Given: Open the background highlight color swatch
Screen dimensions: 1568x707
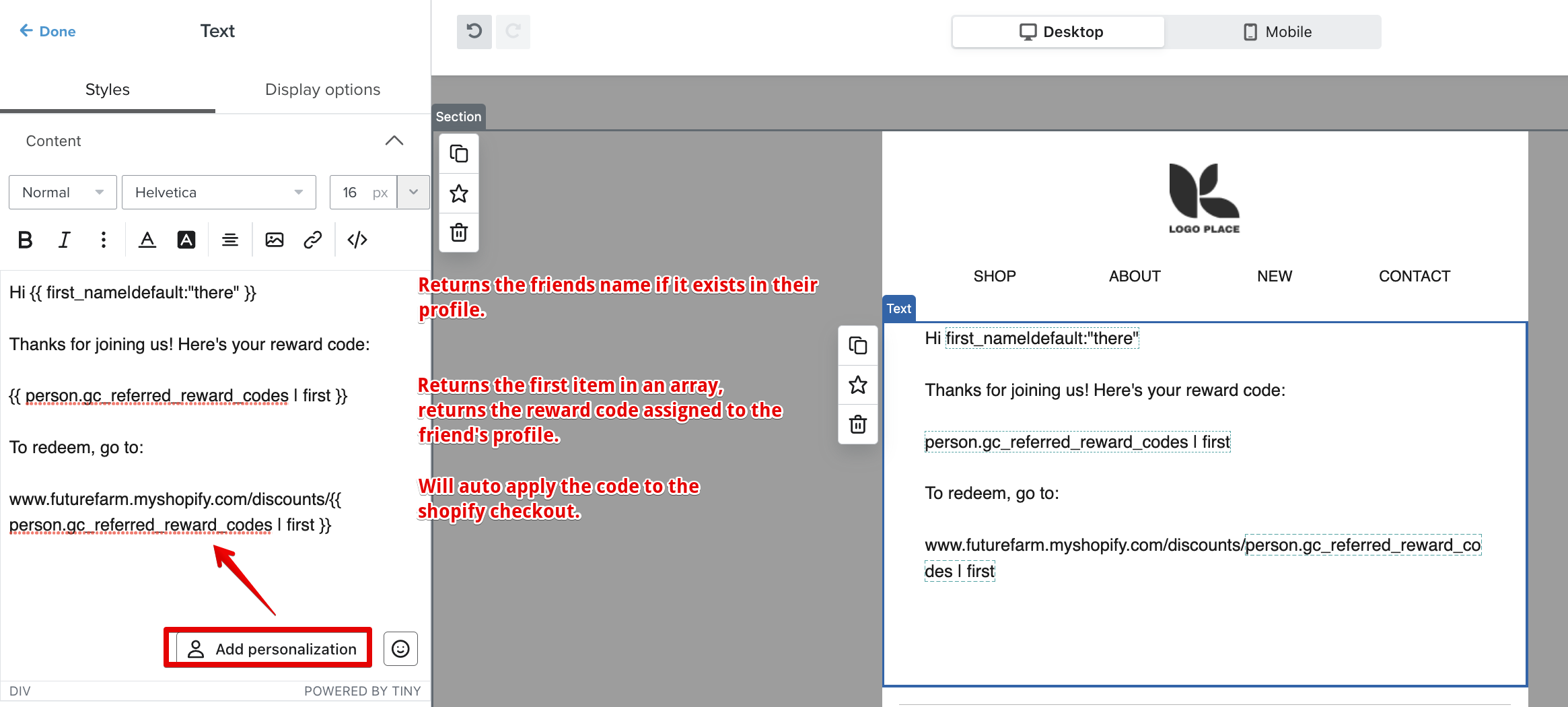Looking at the screenshot, I should (186, 239).
